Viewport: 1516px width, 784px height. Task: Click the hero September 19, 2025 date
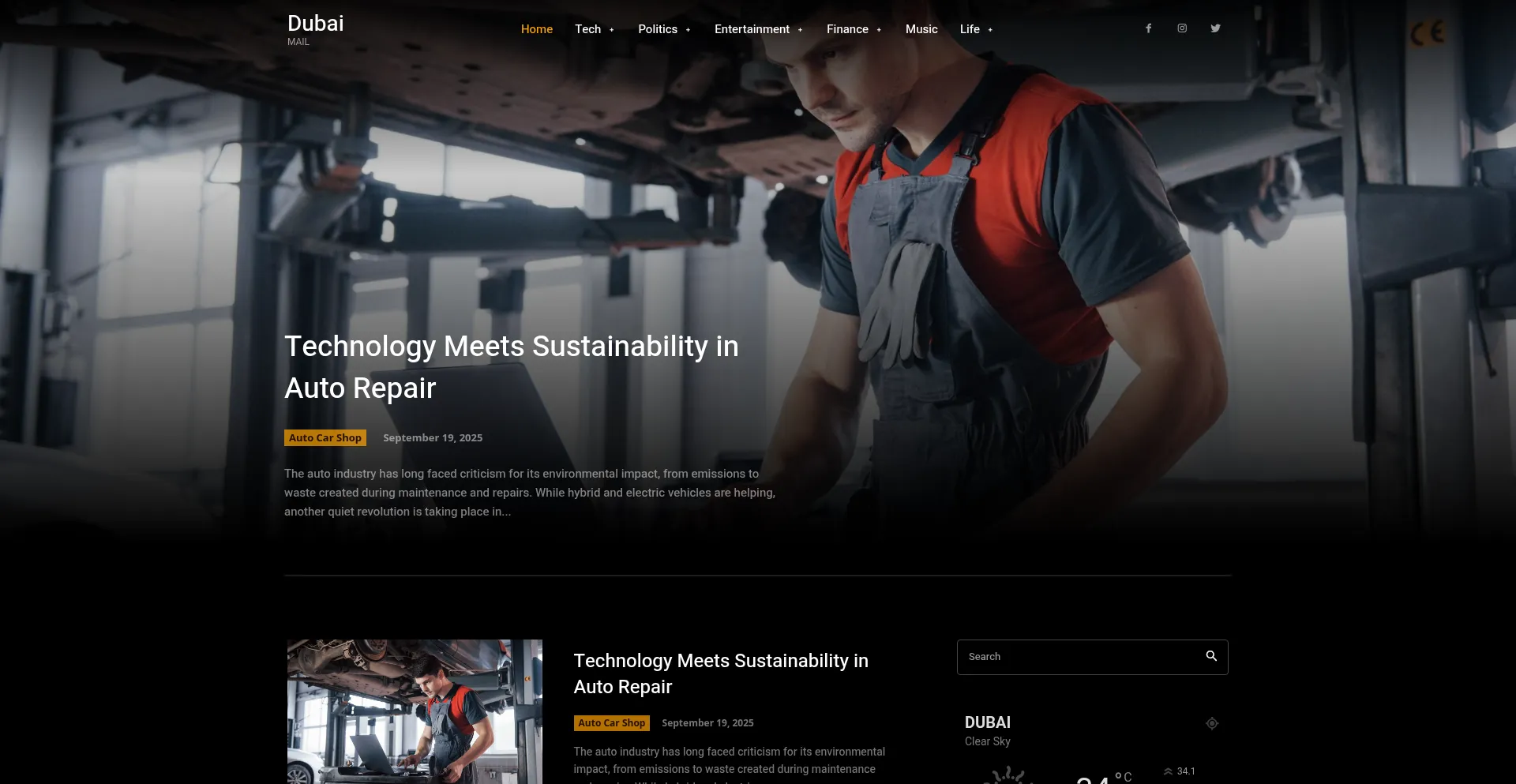point(433,438)
